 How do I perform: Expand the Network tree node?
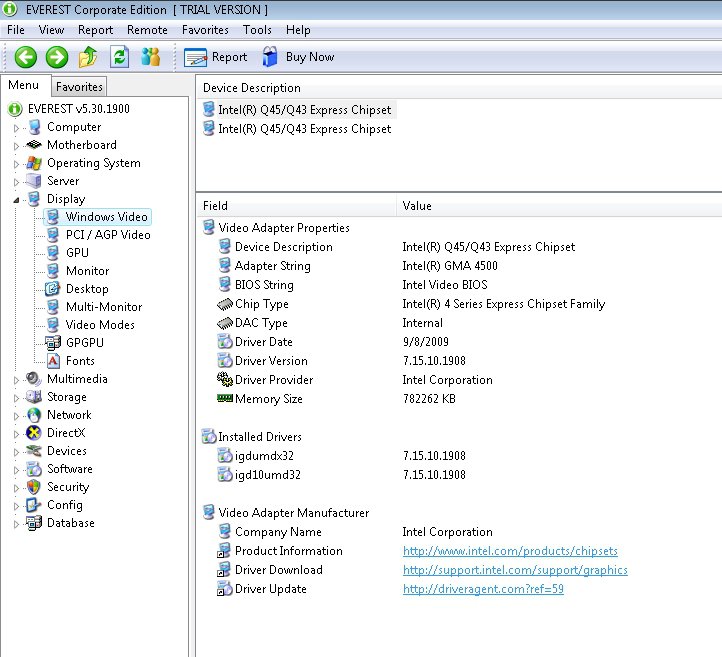coord(17,416)
